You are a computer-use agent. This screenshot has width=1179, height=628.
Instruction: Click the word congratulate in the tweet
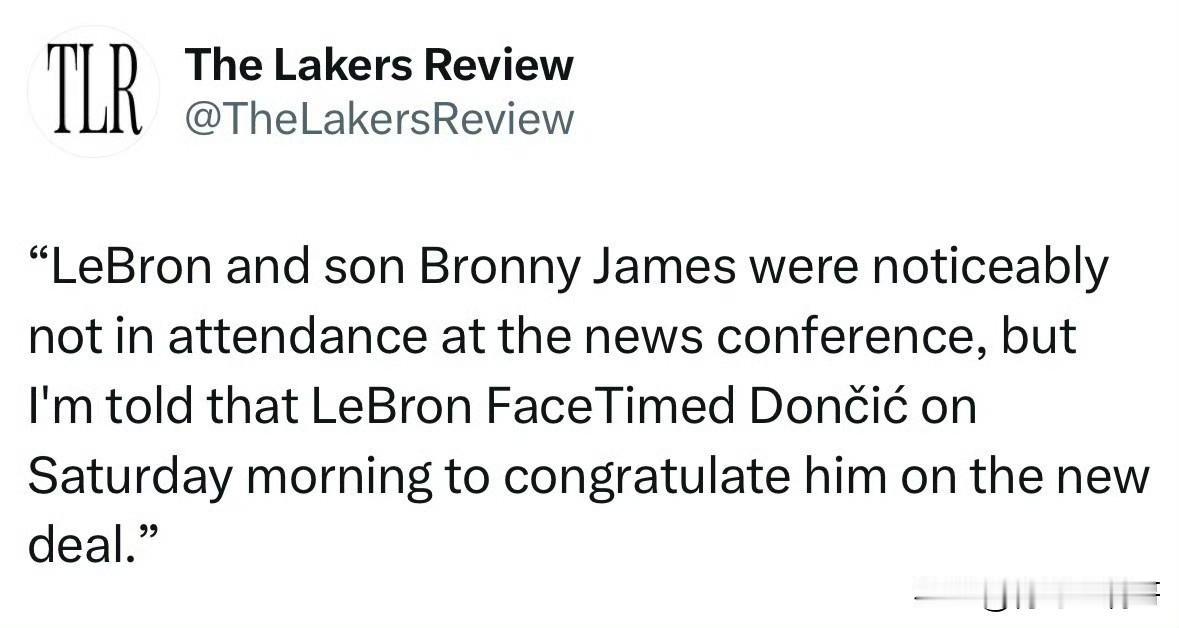pyautogui.click(x=647, y=478)
